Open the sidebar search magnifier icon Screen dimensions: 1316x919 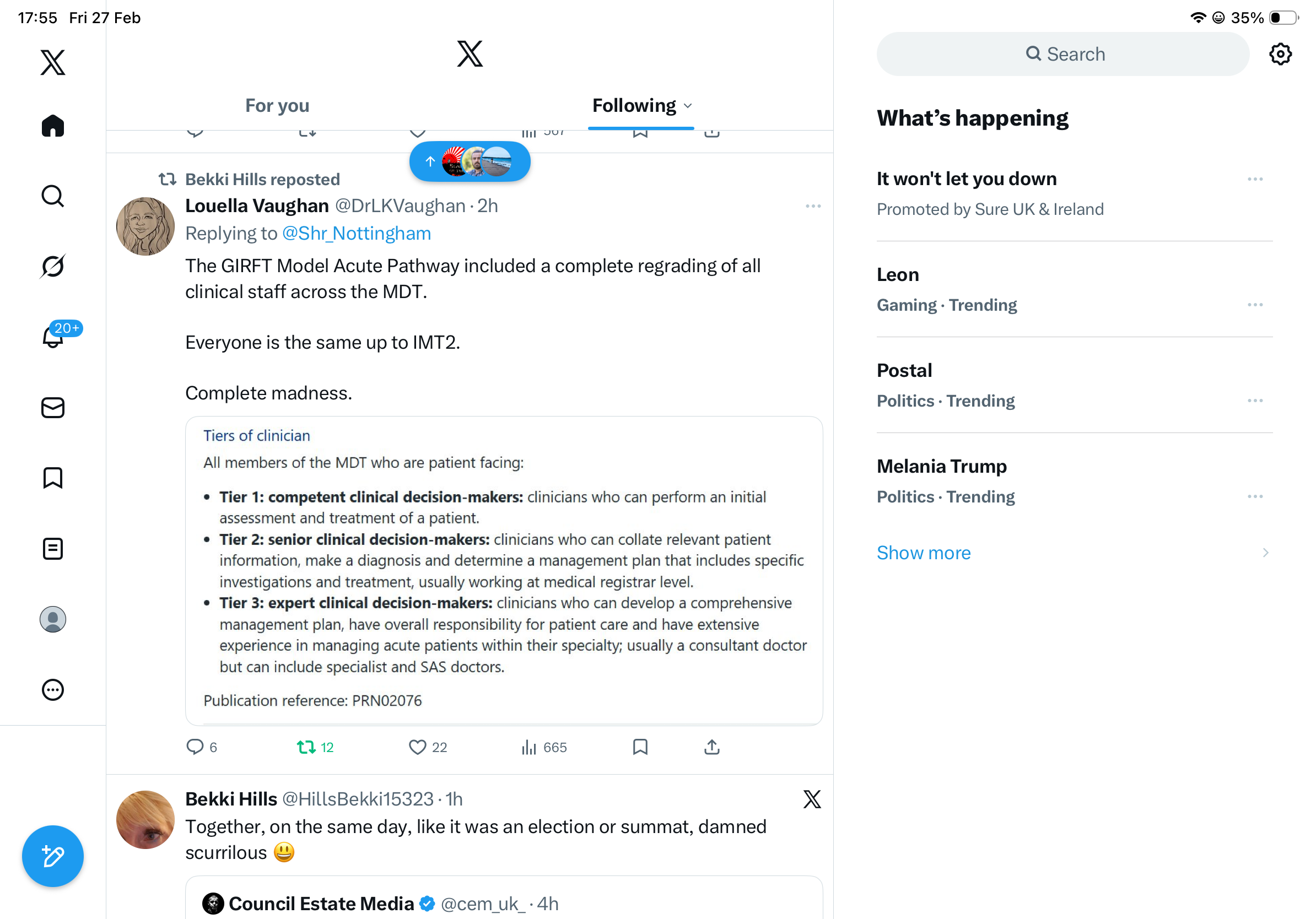53,196
